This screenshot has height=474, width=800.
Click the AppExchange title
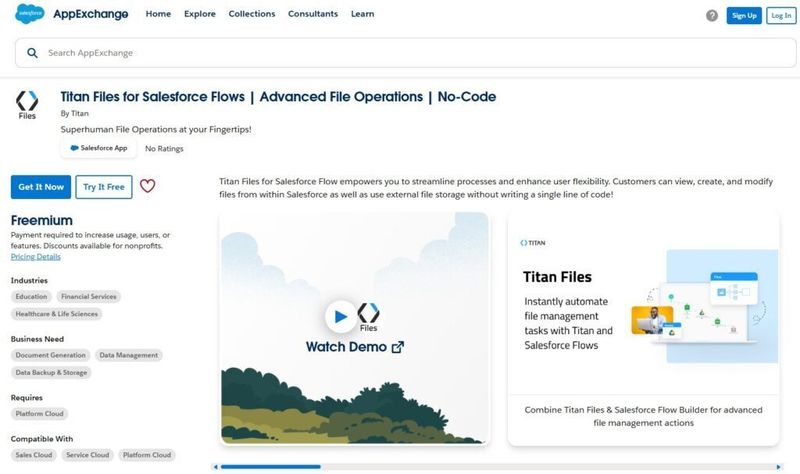click(x=91, y=14)
